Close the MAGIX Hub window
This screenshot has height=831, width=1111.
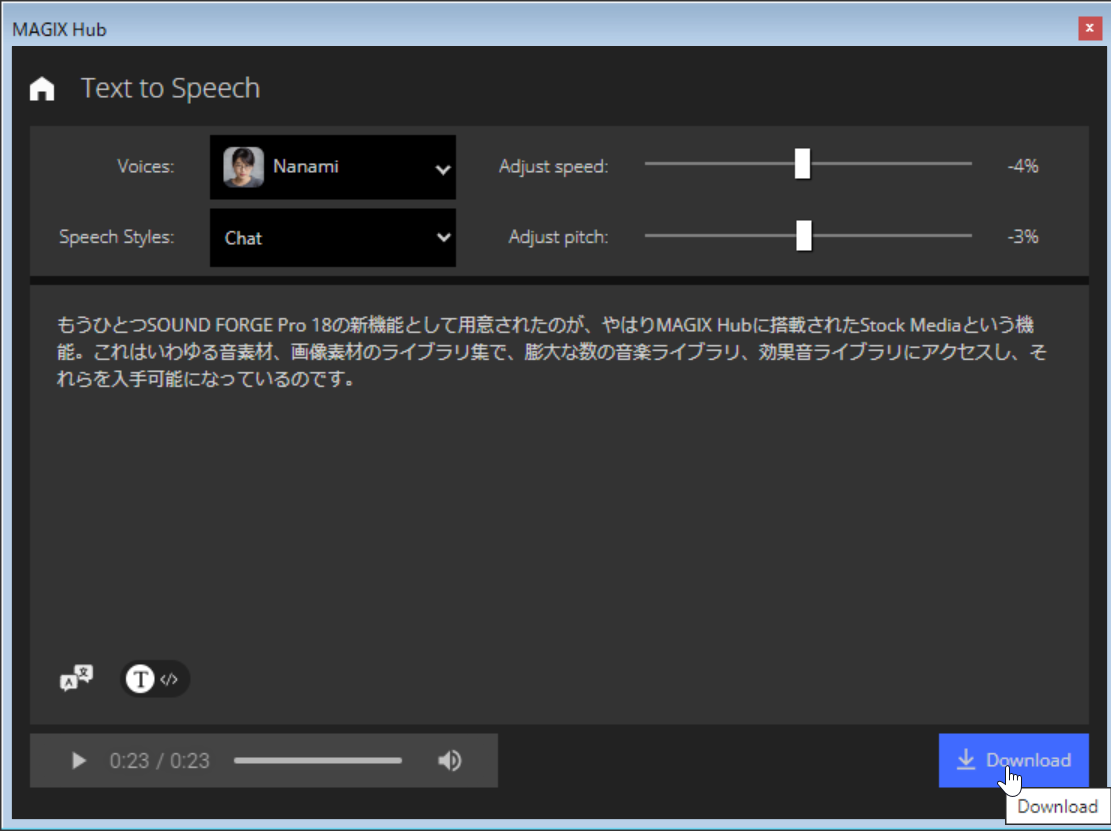[1089, 28]
